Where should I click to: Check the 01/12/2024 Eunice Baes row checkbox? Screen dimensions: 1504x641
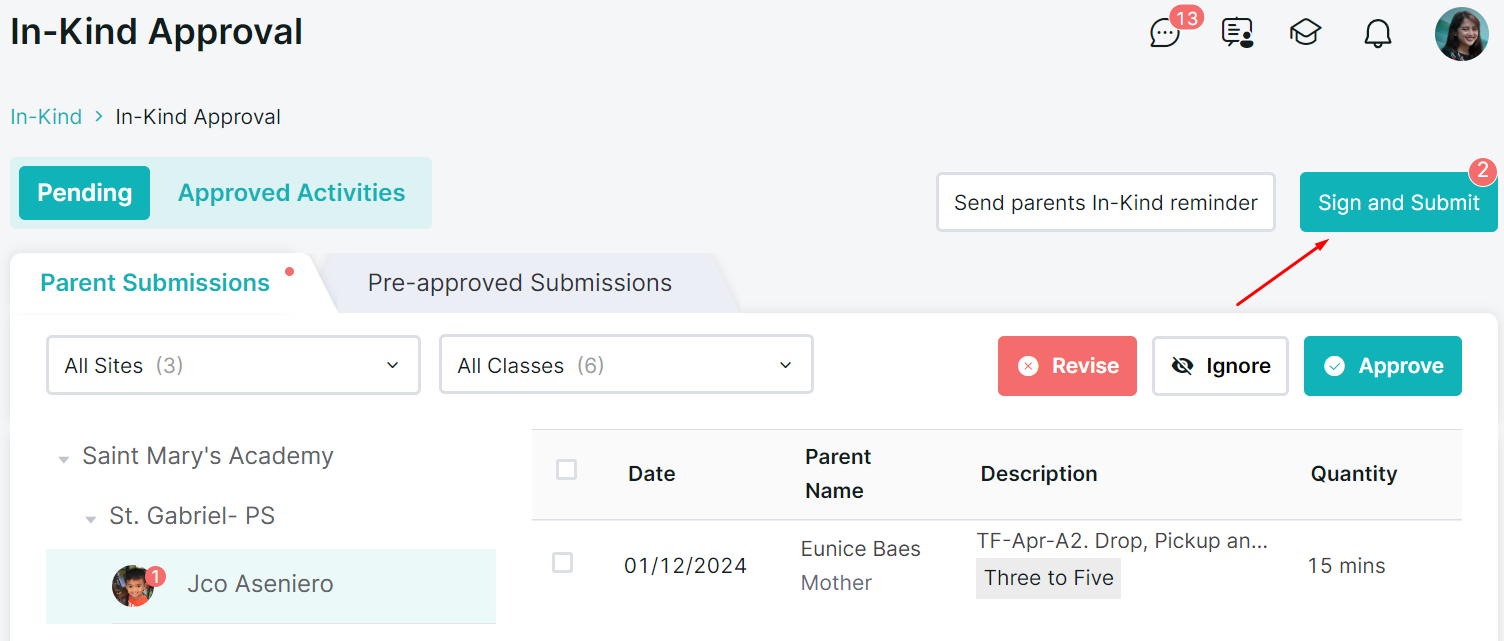pos(562,562)
